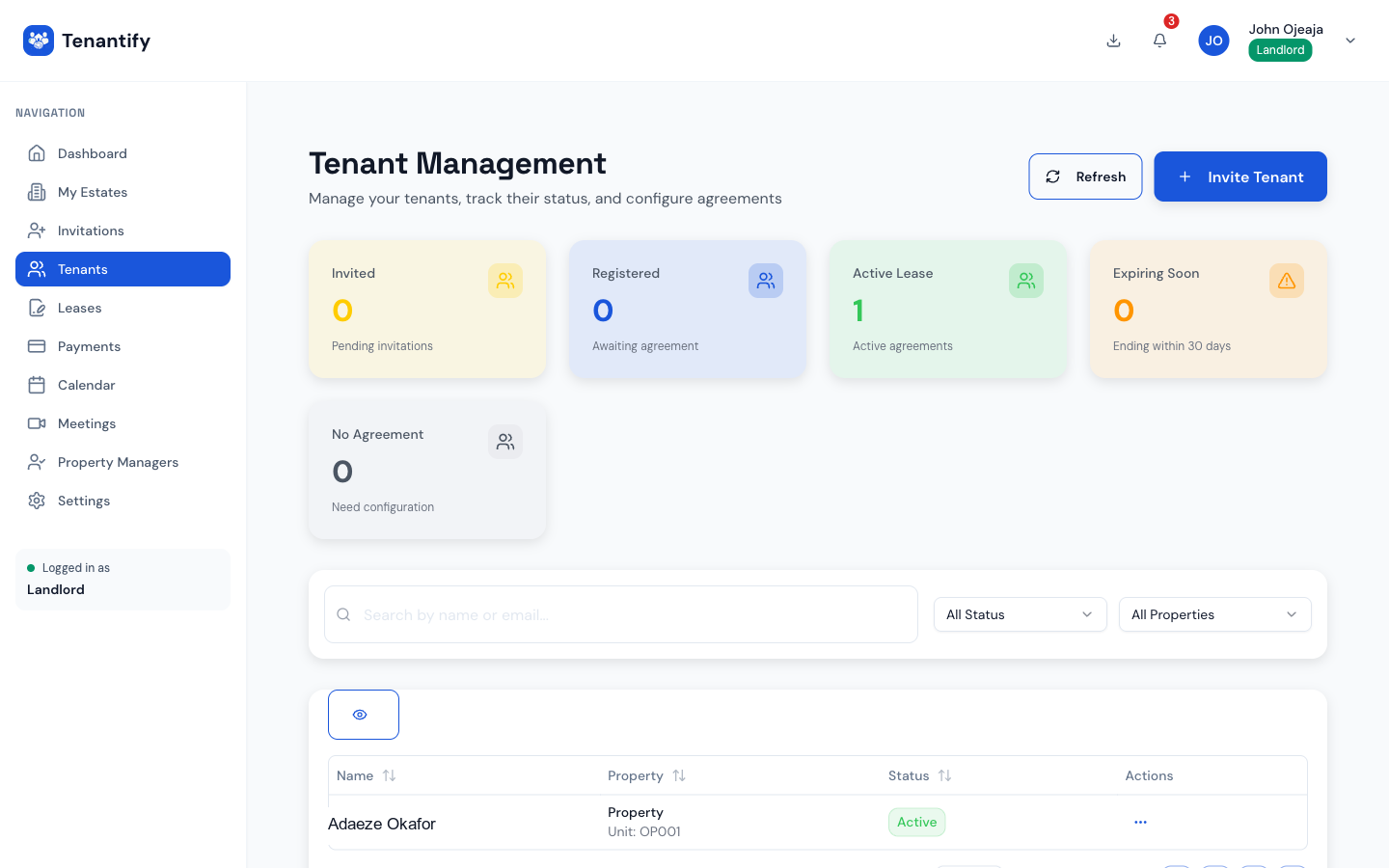The width and height of the screenshot is (1389, 868).
Task: Click John Ojeaja username text
Action: (1286, 29)
